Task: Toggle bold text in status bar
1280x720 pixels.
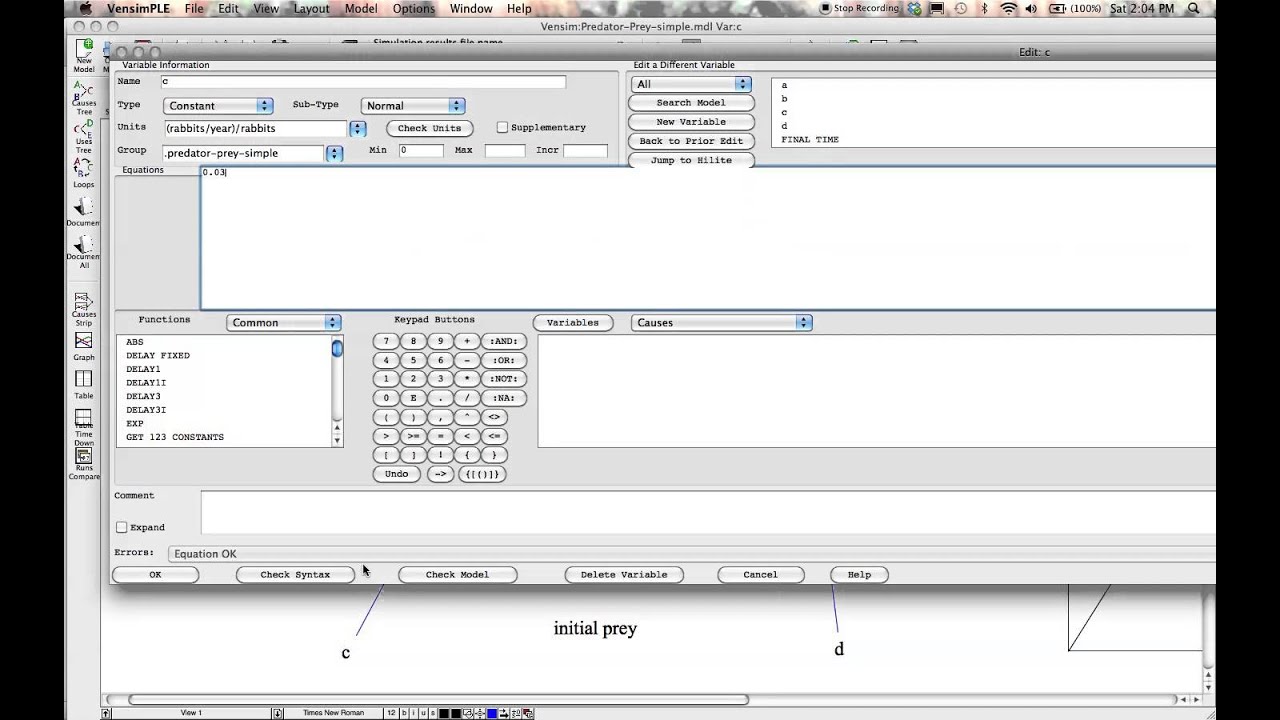Action: point(405,713)
